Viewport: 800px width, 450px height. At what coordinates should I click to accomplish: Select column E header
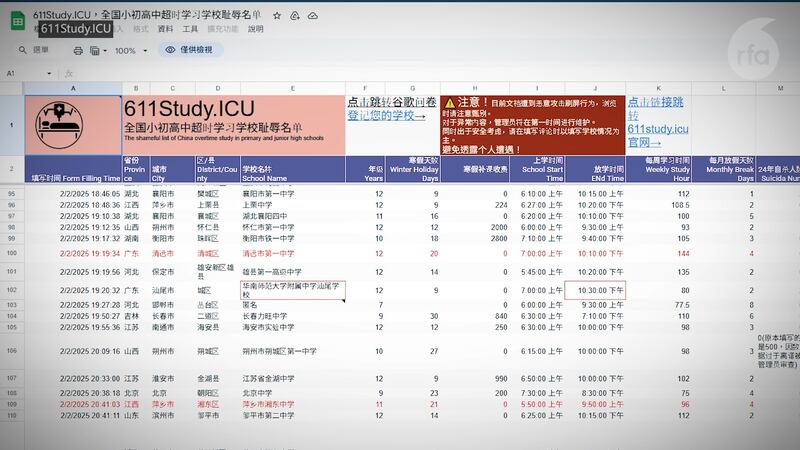click(293, 88)
